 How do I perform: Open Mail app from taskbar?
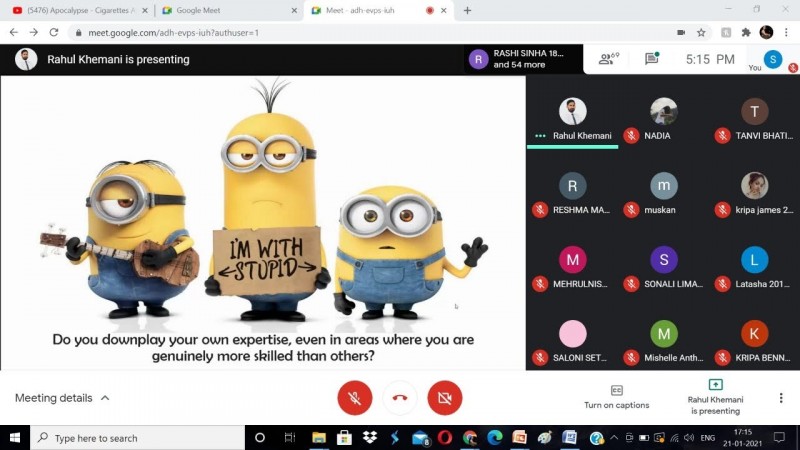(420, 438)
